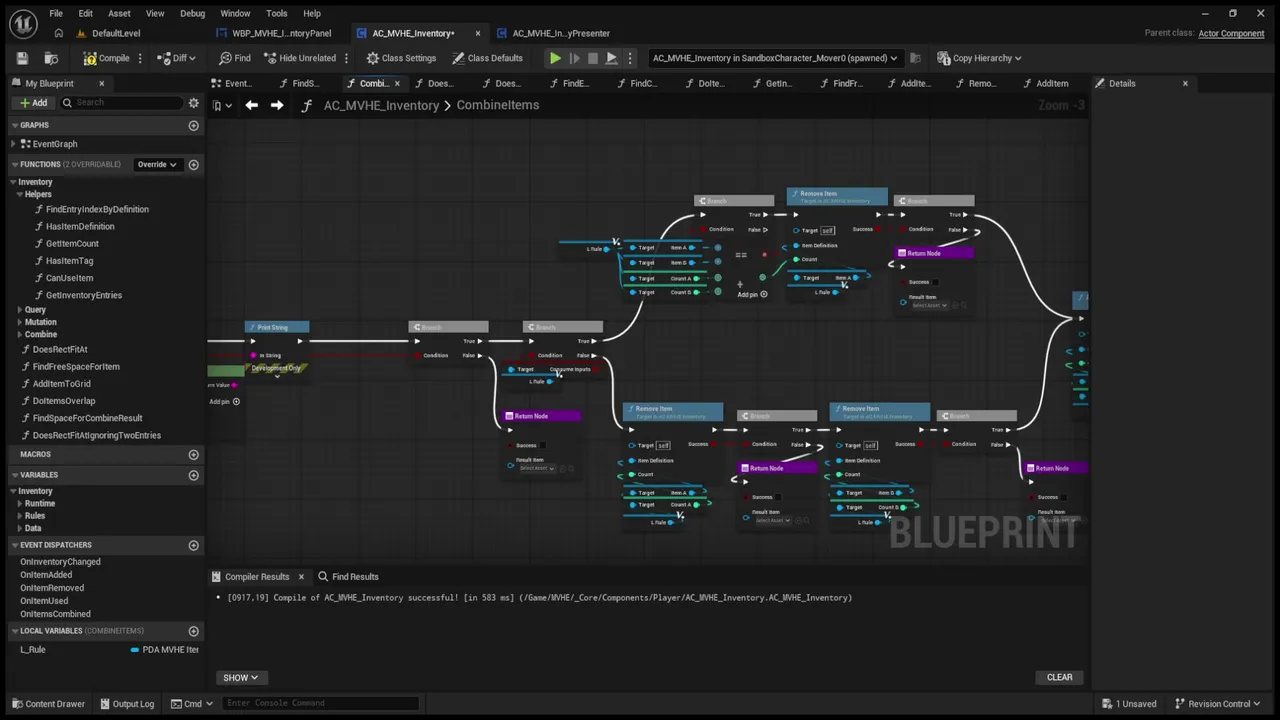Open the function Override dropdown
This screenshot has height=720, width=1280.
coord(157,164)
